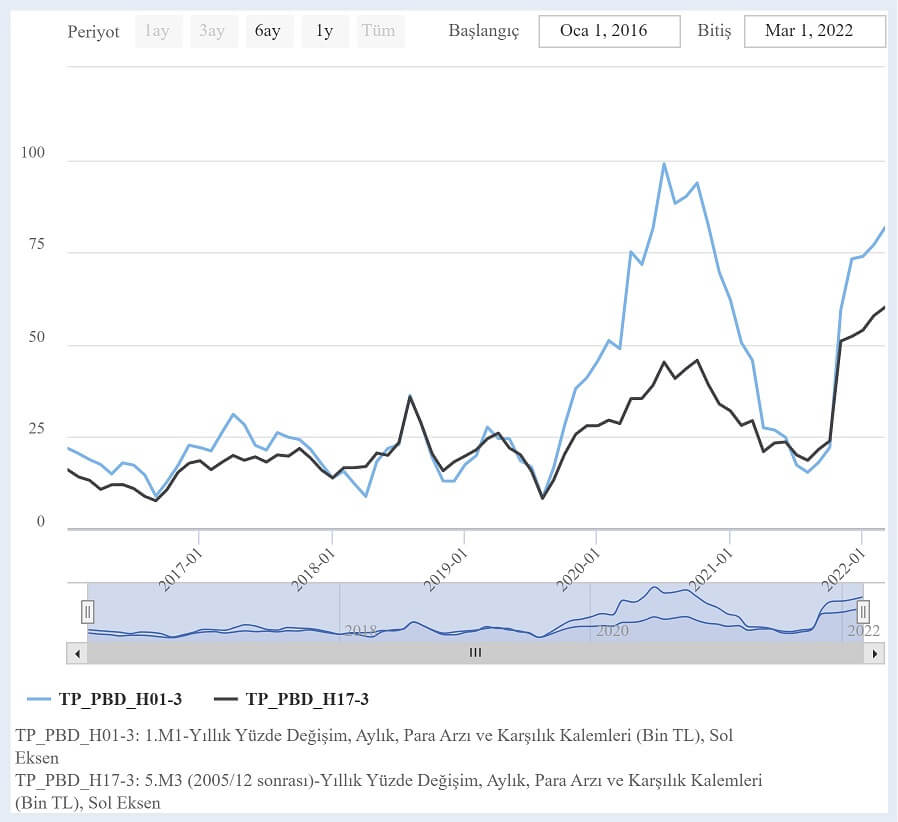The height and width of the screenshot is (822, 898).
Task: Select the 3ay period button
Action: (x=212, y=31)
